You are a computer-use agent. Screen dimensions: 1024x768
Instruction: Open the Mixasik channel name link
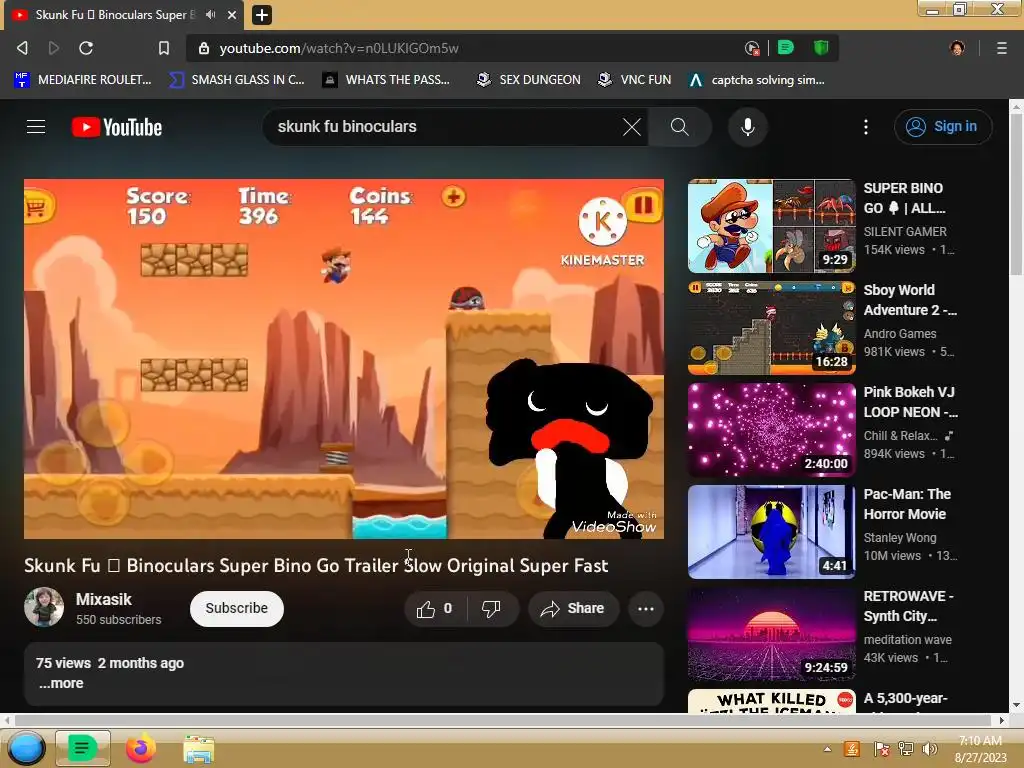tap(104, 599)
